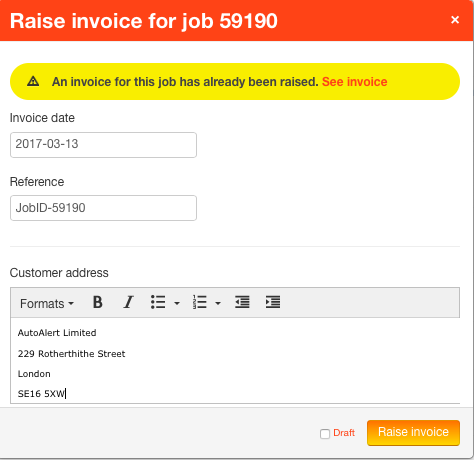Click the Raise invoice button
Image resolution: width=474 pixels, height=460 pixels.
click(x=413, y=432)
